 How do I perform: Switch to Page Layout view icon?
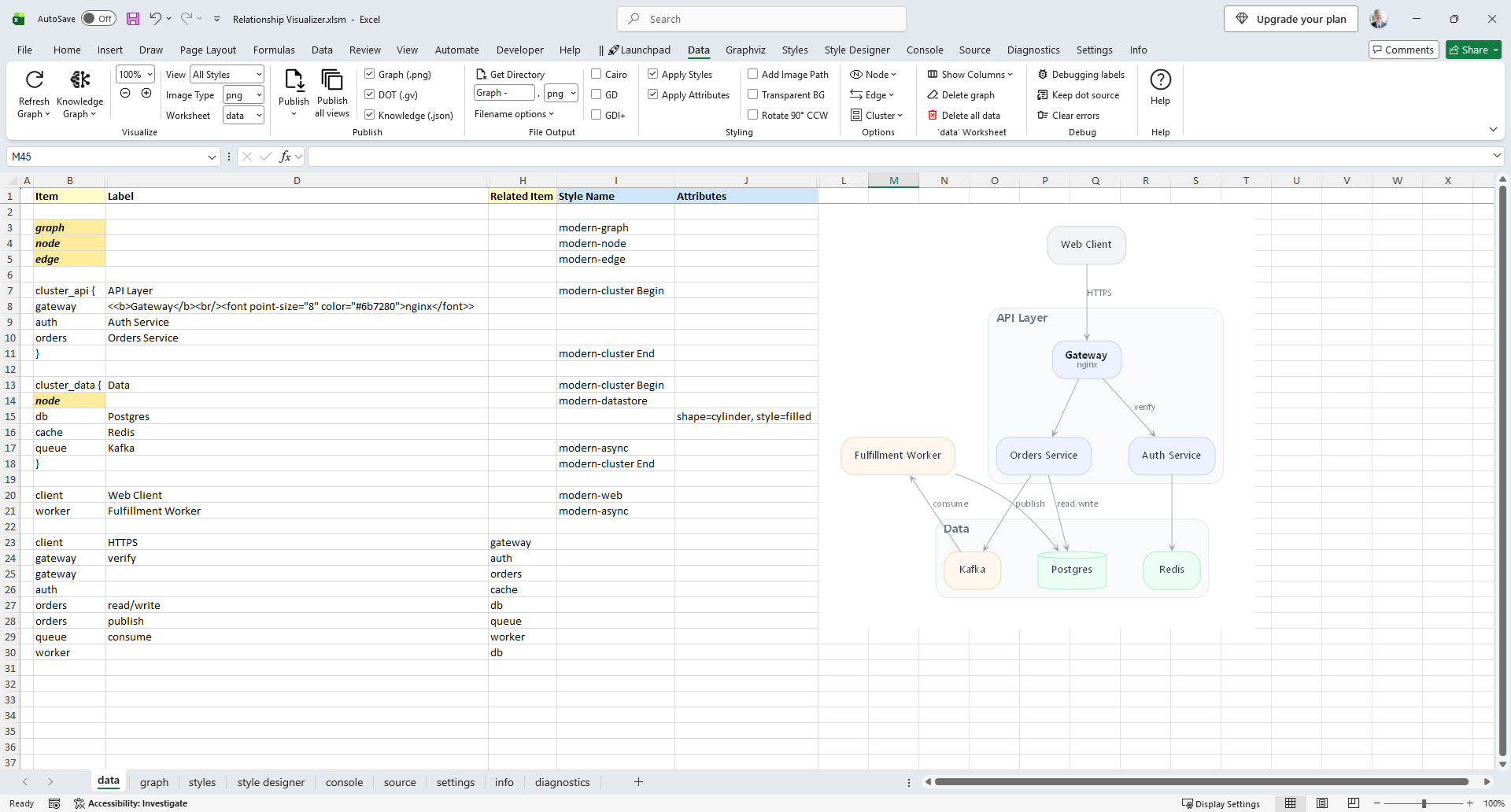pyautogui.click(x=1322, y=803)
